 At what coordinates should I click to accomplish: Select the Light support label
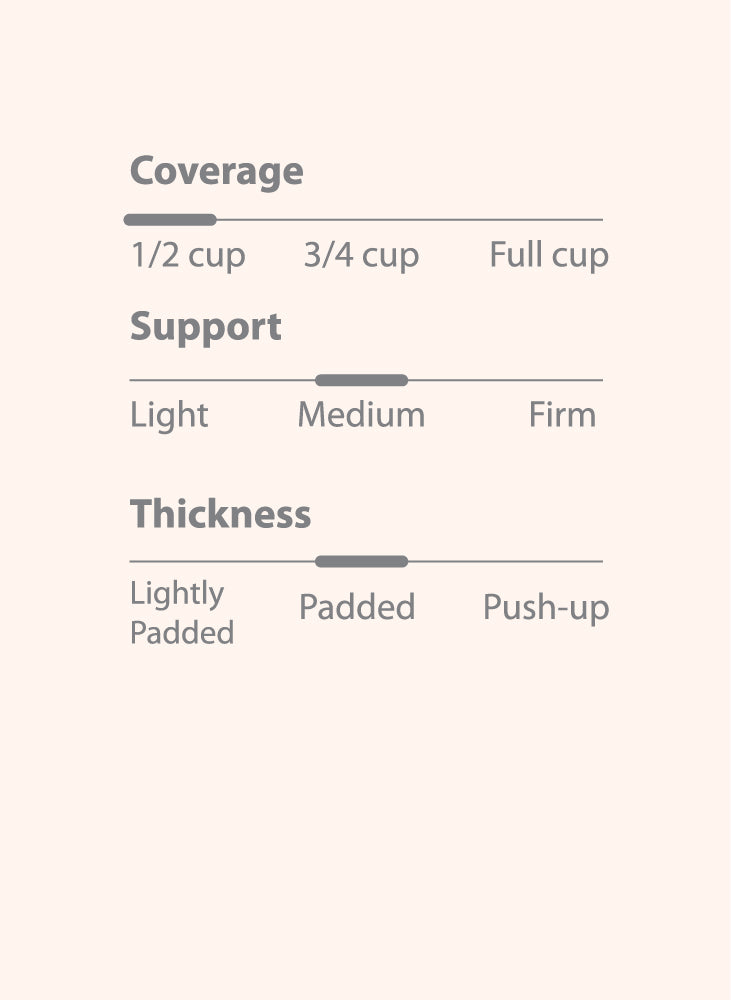click(x=169, y=415)
